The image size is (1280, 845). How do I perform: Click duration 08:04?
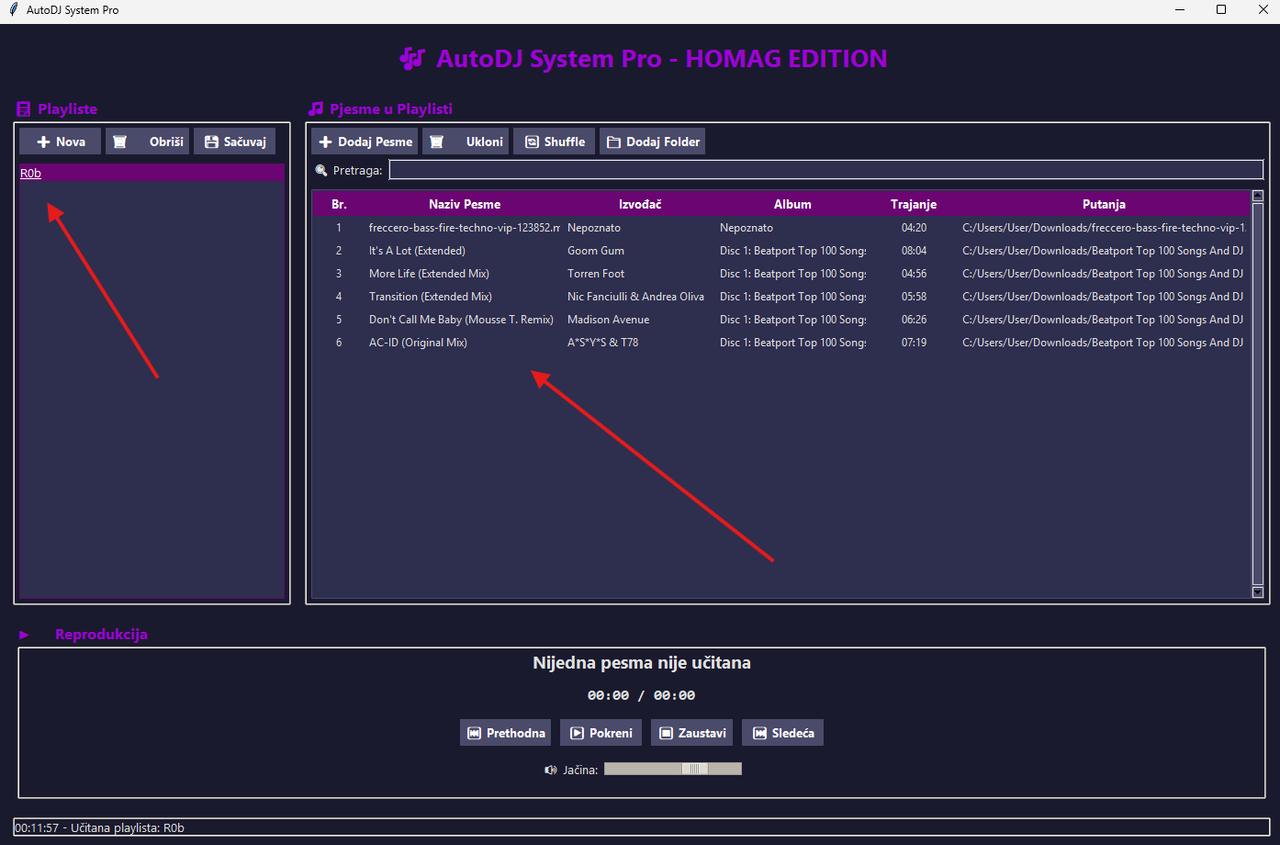pyautogui.click(x=914, y=251)
